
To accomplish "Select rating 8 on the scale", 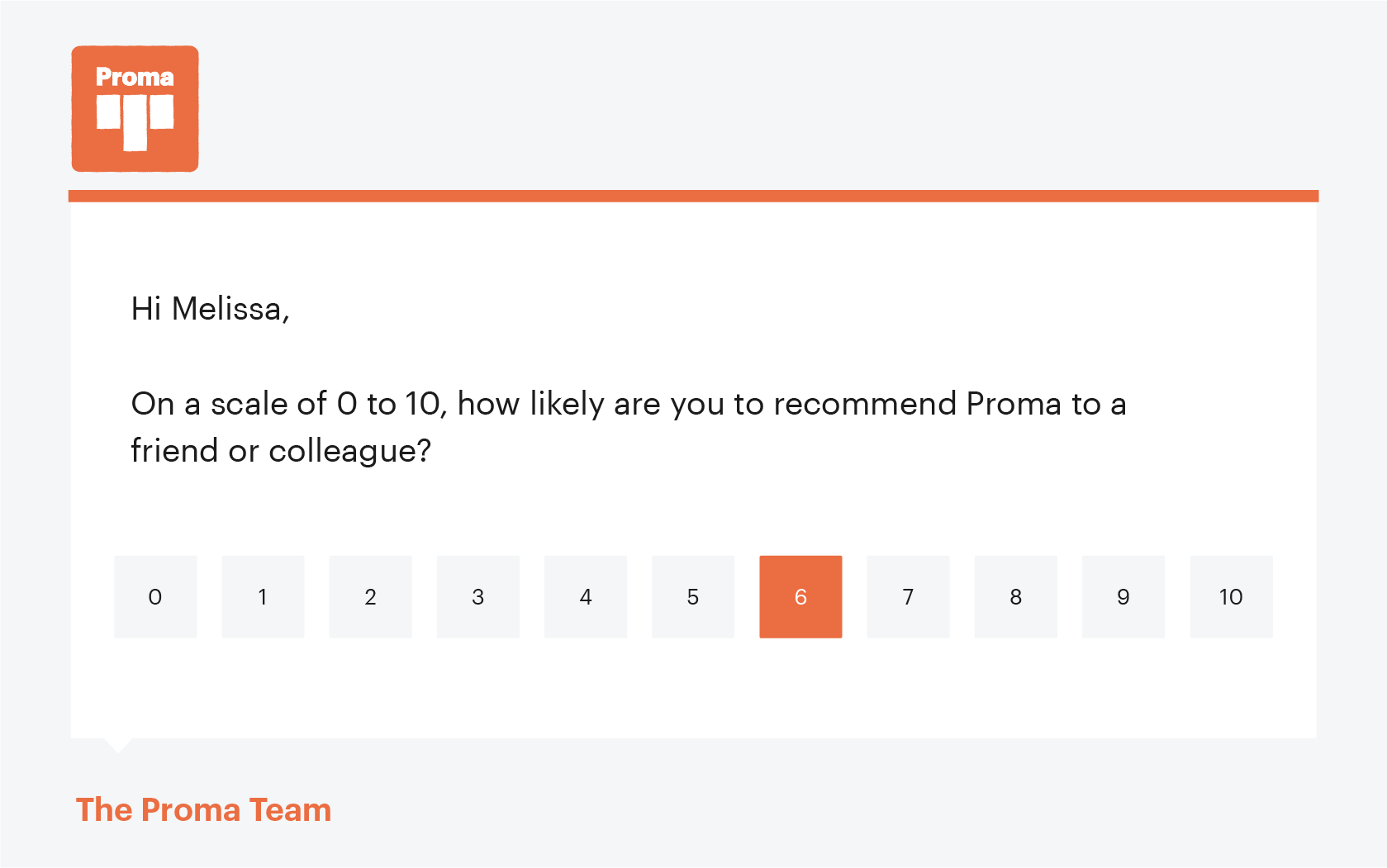I will click(1015, 596).
